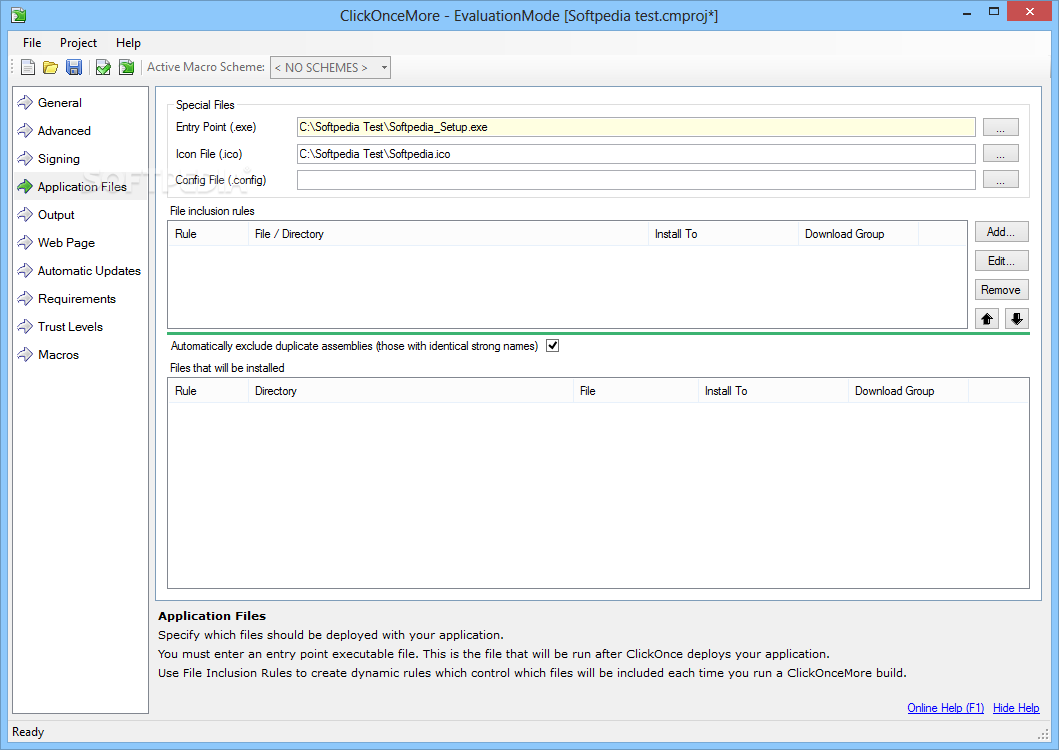Viewport: 1059px width, 750px height.
Task: Open the Help menu
Action: tap(128, 43)
